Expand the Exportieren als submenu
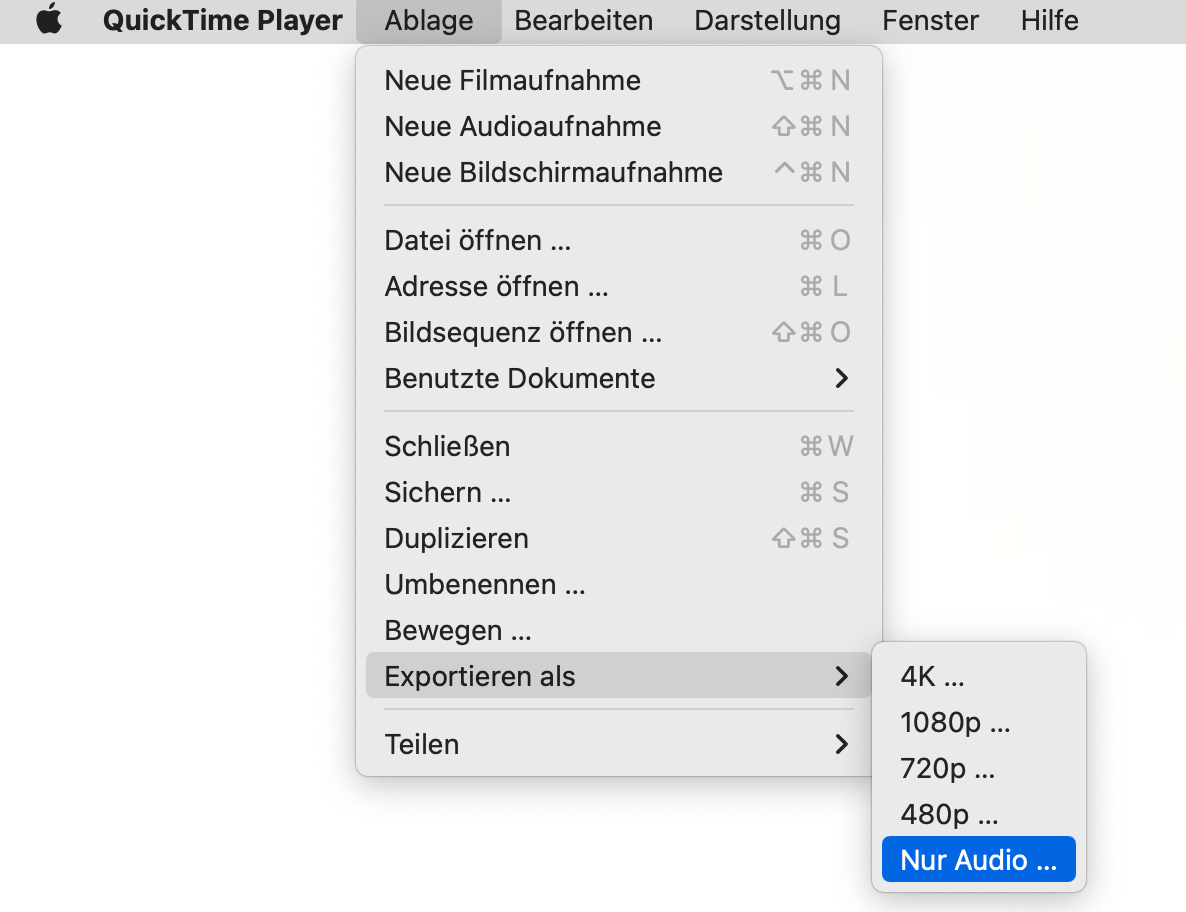This screenshot has height=912, width=1186. point(480,676)
